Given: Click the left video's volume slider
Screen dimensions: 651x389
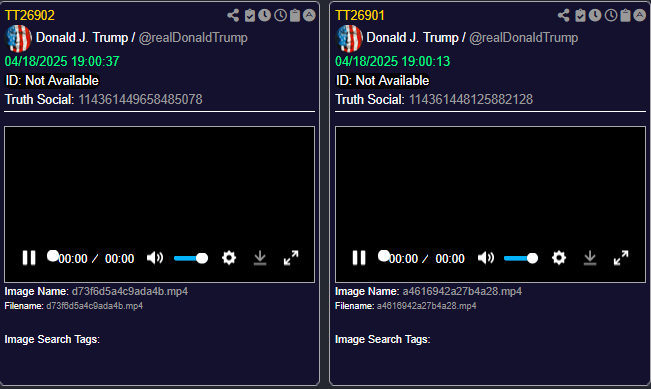Looking at the screenshot, I should click(x=191, y=258).
